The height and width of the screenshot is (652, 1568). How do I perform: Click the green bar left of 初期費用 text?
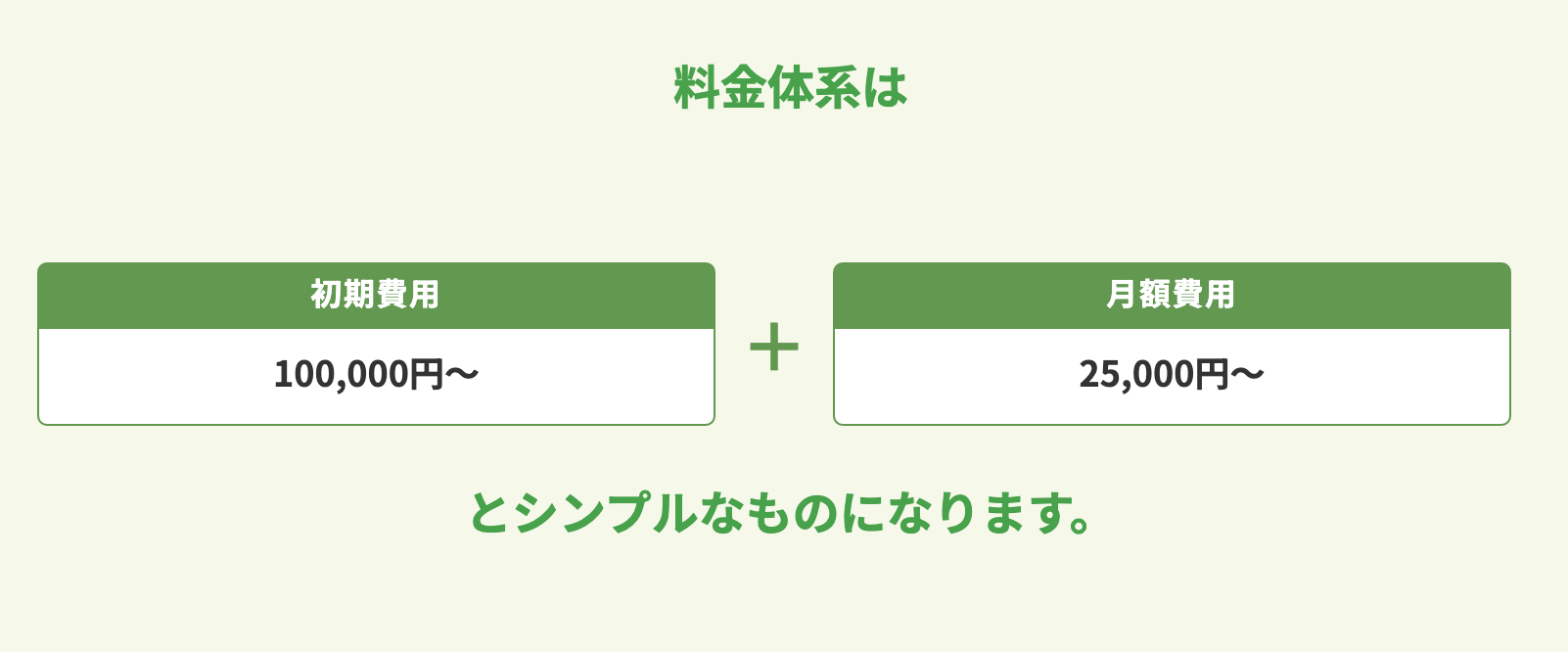[174, 296]
